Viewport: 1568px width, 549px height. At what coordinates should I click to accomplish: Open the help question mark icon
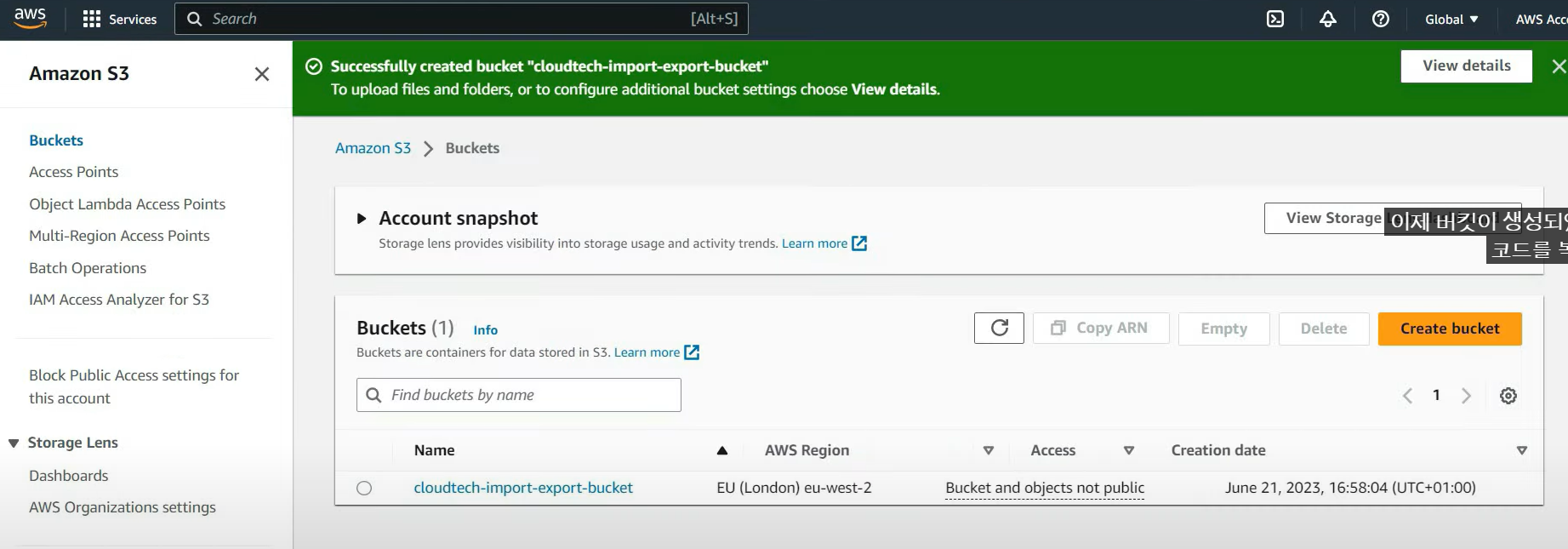click(x=1381, y=19)
